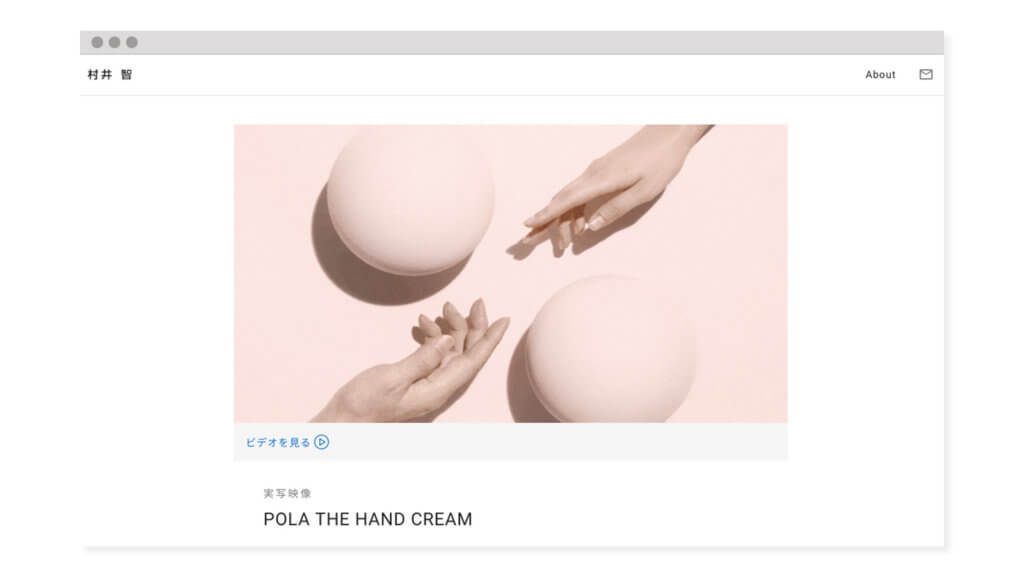Click the circled play icon
The width and height of the screenshot is (1024, 577).
point(321,442)
